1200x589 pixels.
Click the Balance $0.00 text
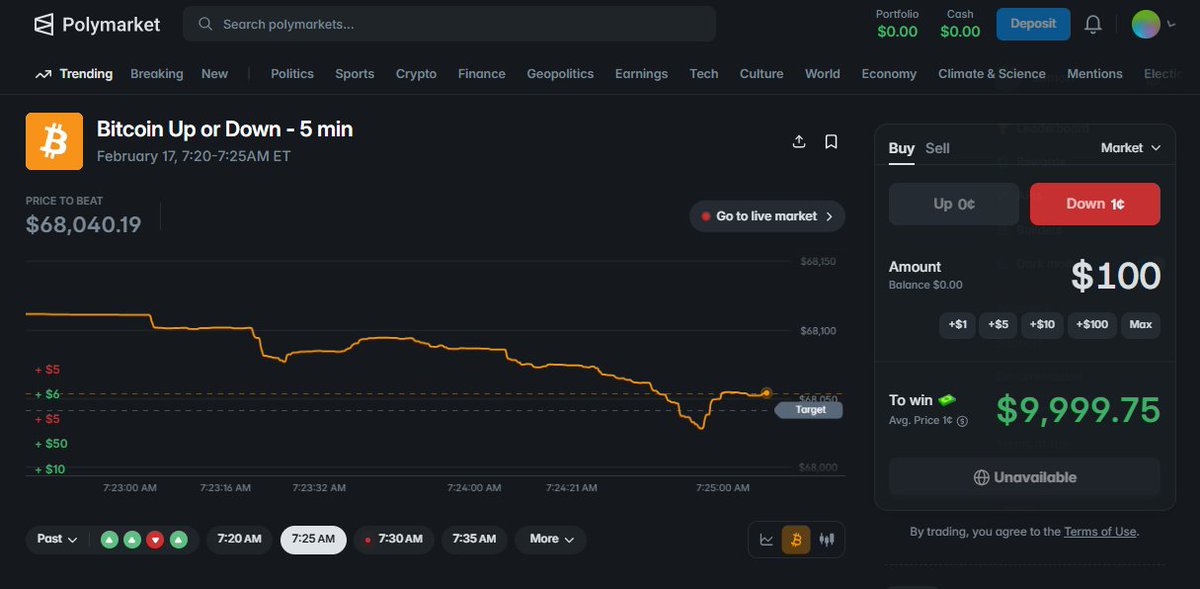926,285
